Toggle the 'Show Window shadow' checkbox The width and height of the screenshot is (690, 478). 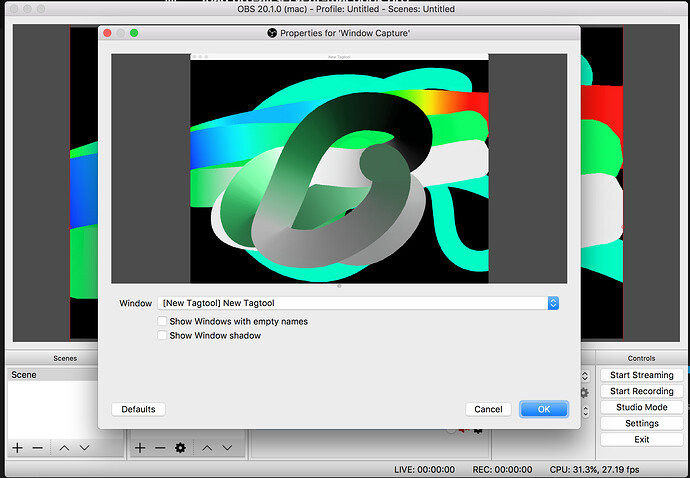(162, 336)
